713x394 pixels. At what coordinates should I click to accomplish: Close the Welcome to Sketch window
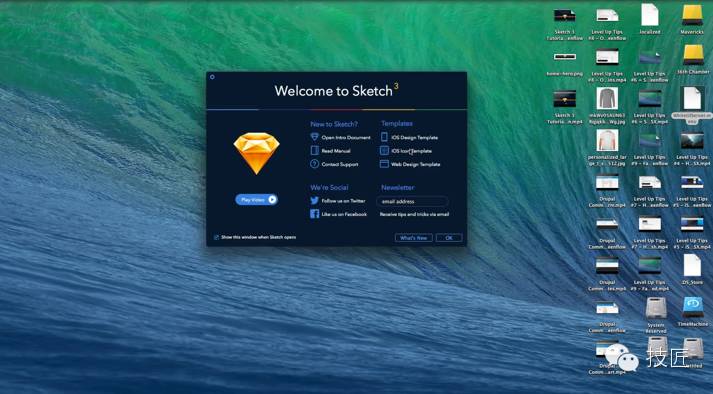(212, 77)
